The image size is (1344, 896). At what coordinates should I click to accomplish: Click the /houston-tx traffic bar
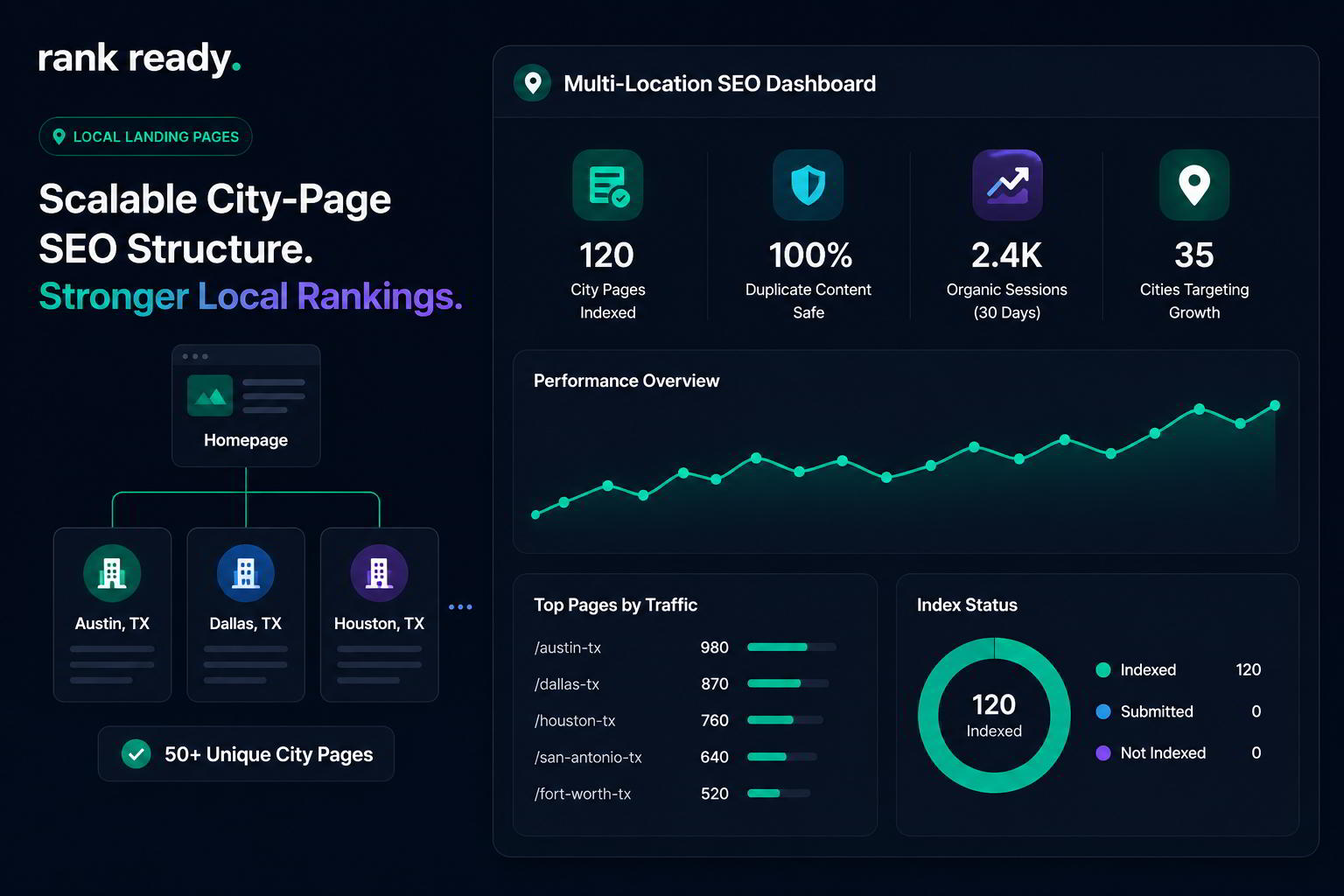pyautogui.click(x=785, y=720)
